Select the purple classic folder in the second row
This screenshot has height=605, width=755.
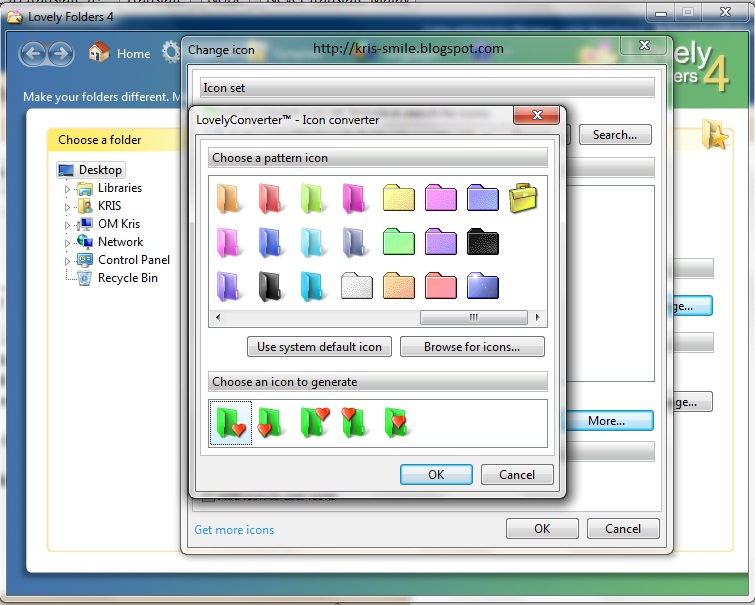click(441, 242)
